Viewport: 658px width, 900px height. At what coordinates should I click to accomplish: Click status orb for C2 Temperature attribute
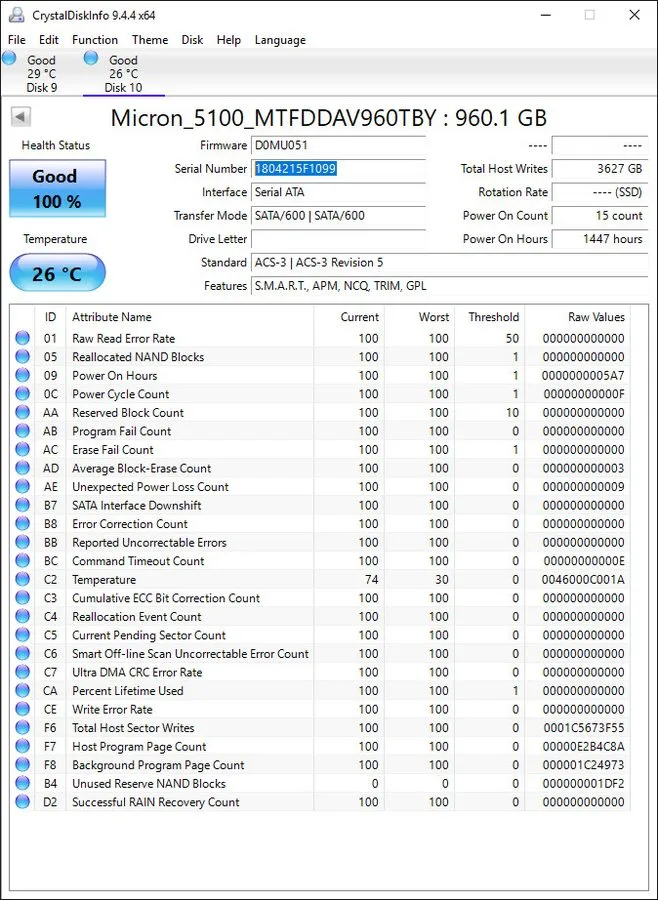point(22,579)
